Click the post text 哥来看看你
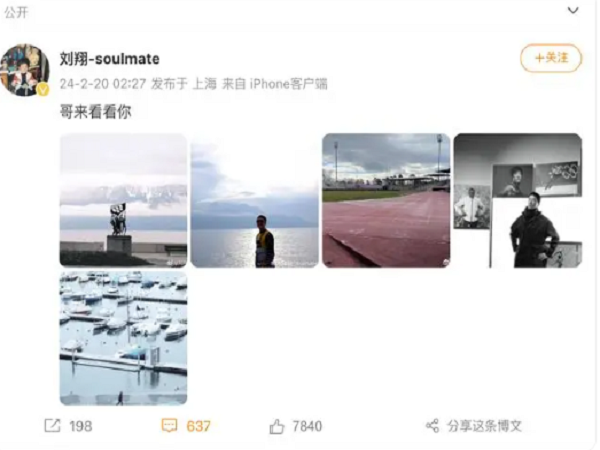The width and height of the screenshot is (600, 450). pos(96,112)
